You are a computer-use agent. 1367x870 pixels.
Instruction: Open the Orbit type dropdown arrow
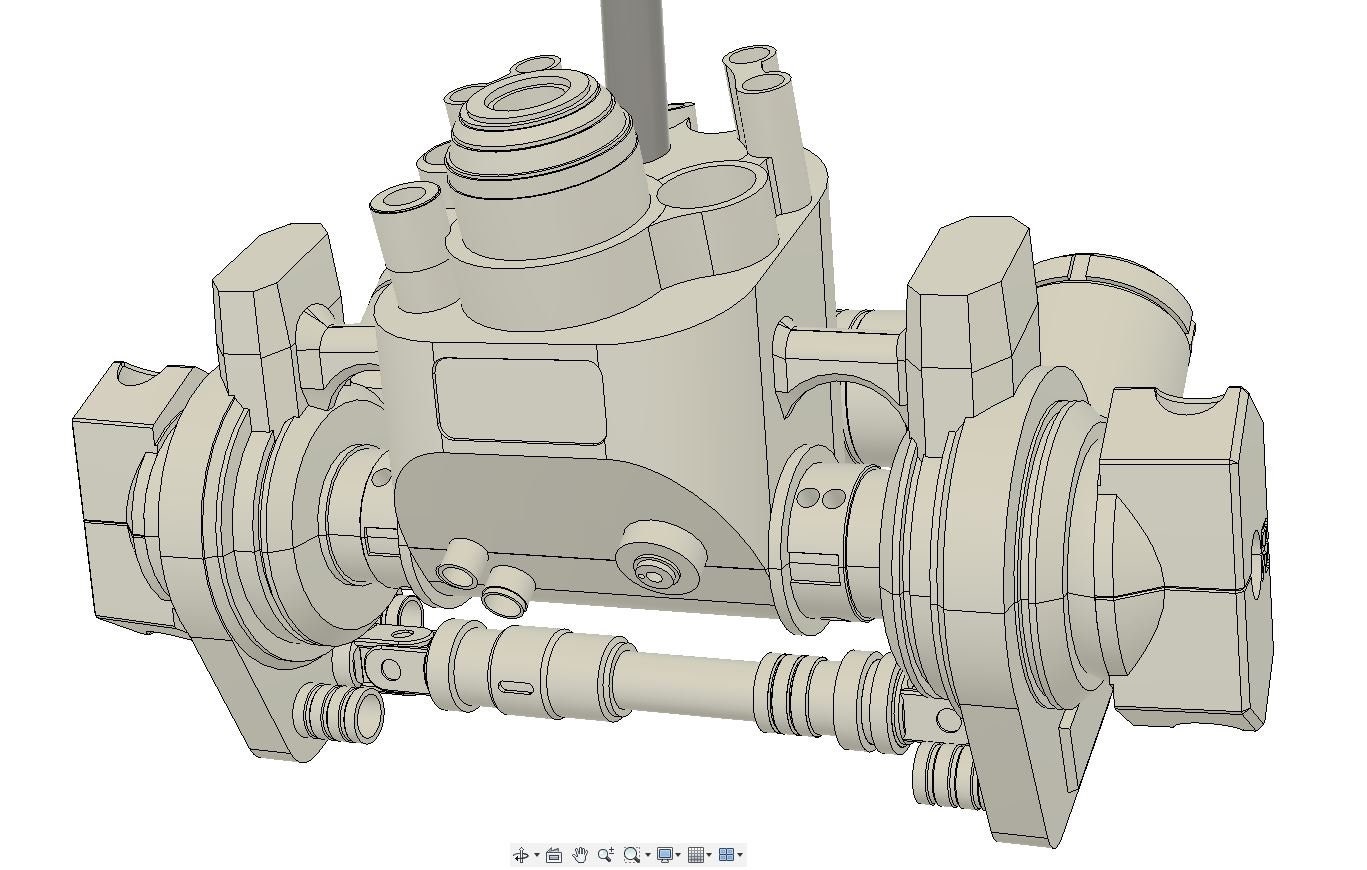pyautogui.click(x=536, y=855)
